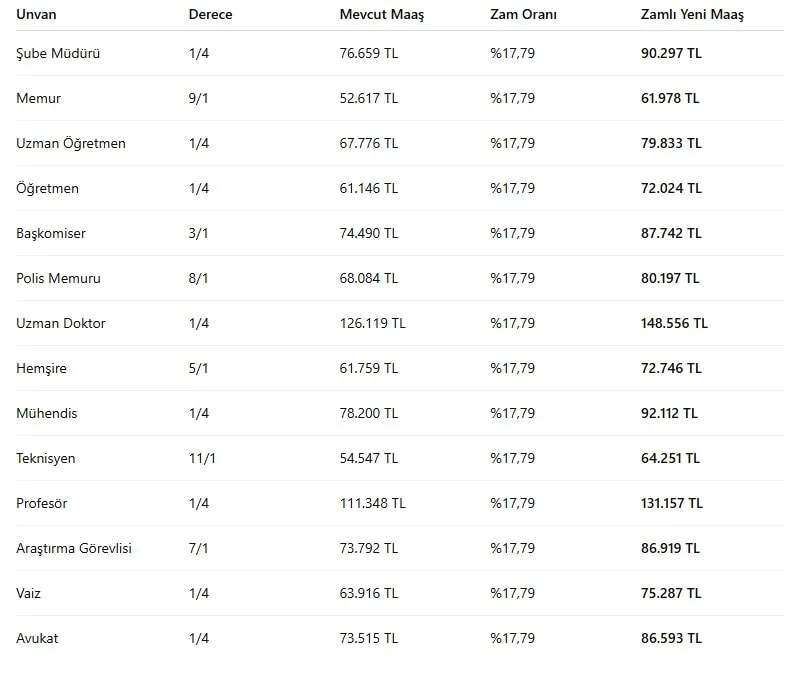Click Uzman Doktor's current salary 126.119 TL
This screenshot has height=679, width=801.
[x=373, y=324]
